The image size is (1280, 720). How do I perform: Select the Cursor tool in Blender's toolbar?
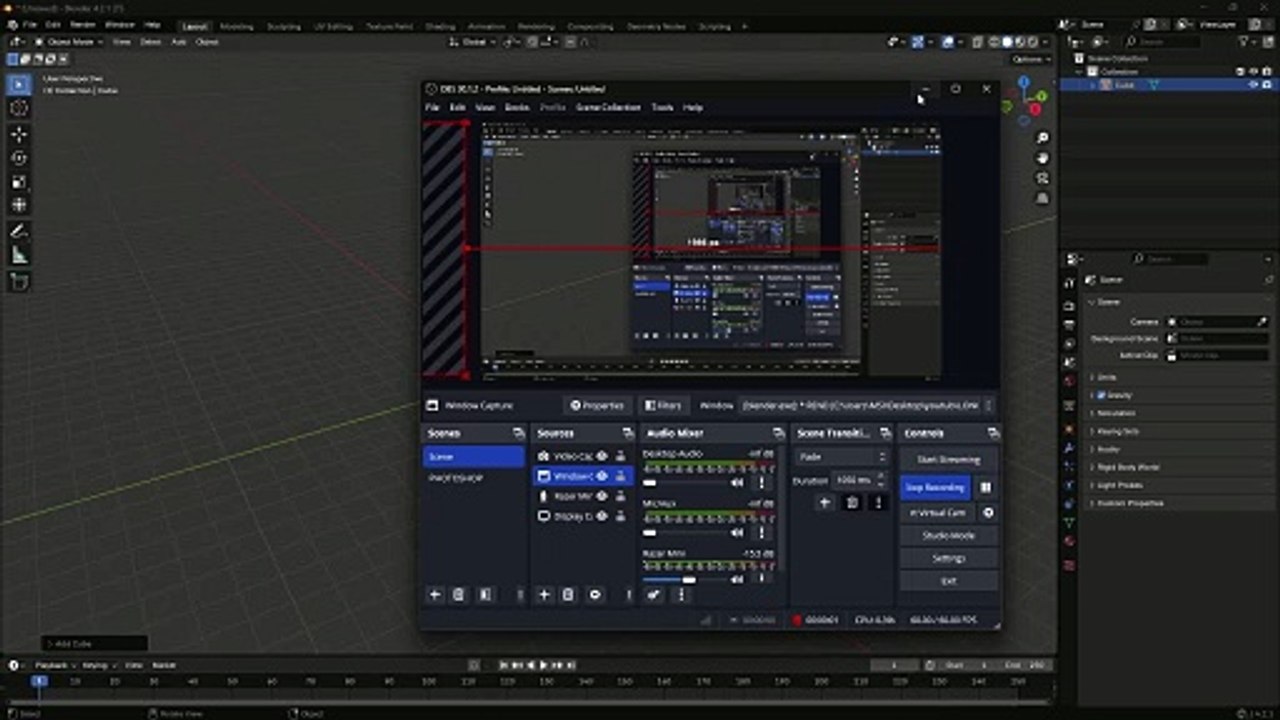pos(18,109)
